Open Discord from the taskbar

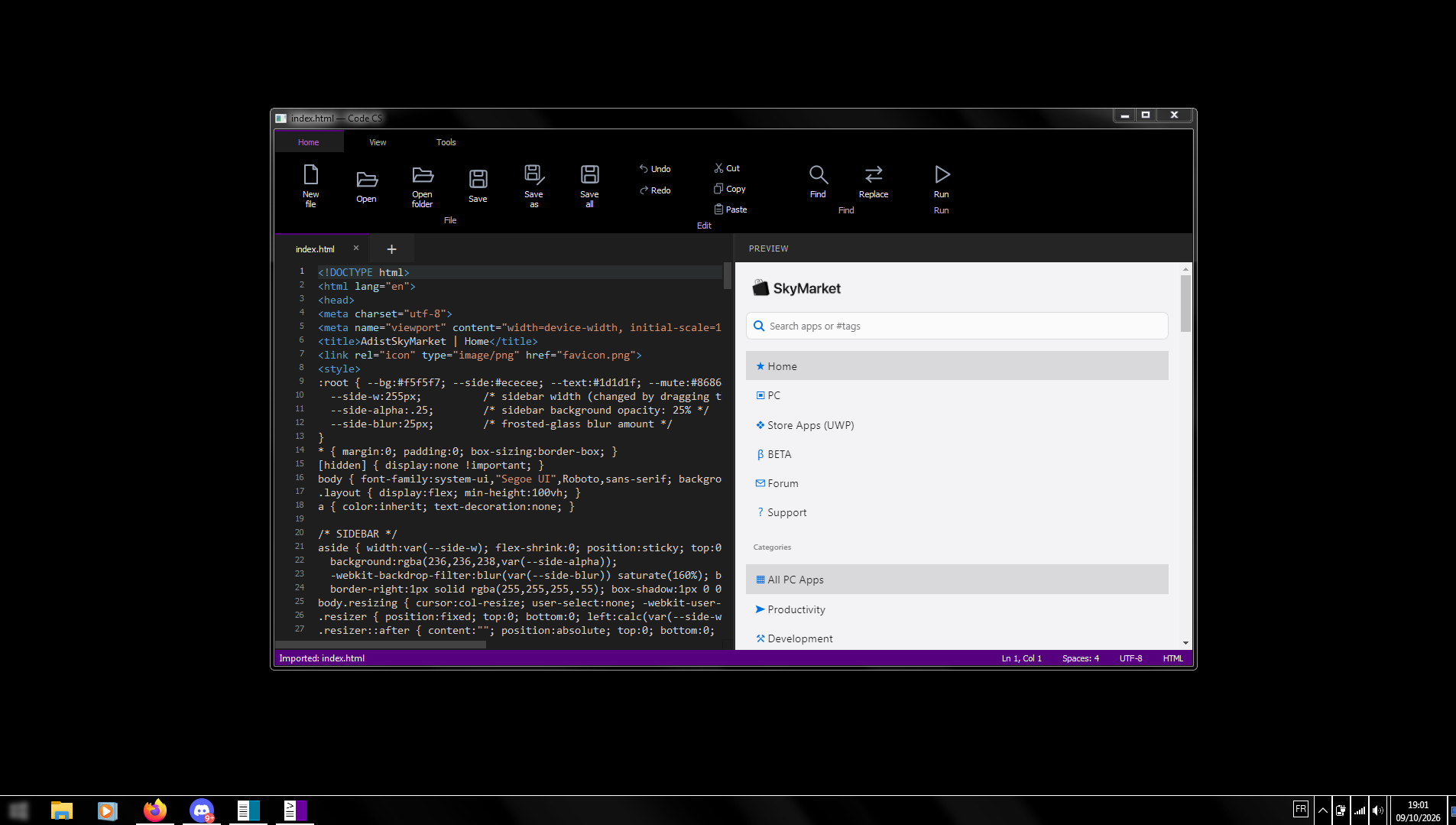click(202, 810)
